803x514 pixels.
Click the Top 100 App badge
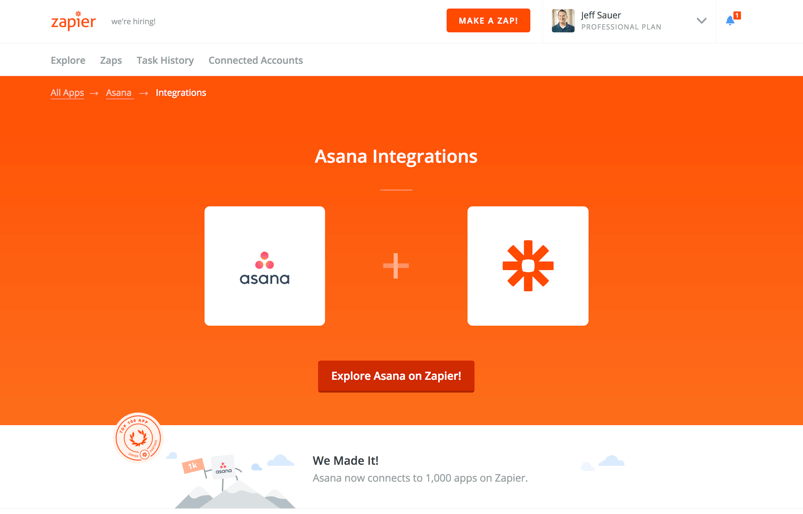tap(138, 438)
